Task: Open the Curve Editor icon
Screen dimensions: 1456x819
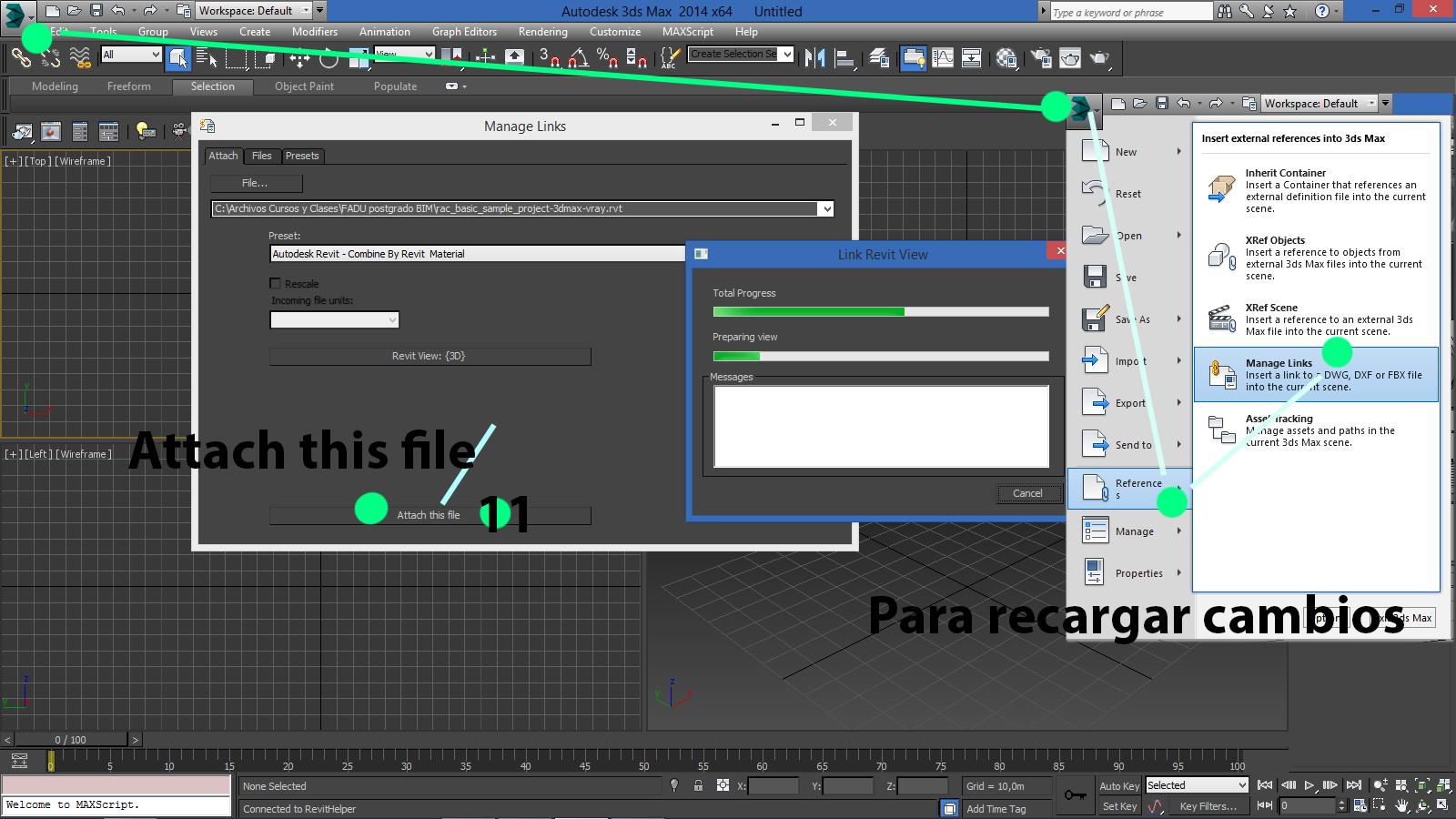Action: pyautogui.click(x=943, y=58)
